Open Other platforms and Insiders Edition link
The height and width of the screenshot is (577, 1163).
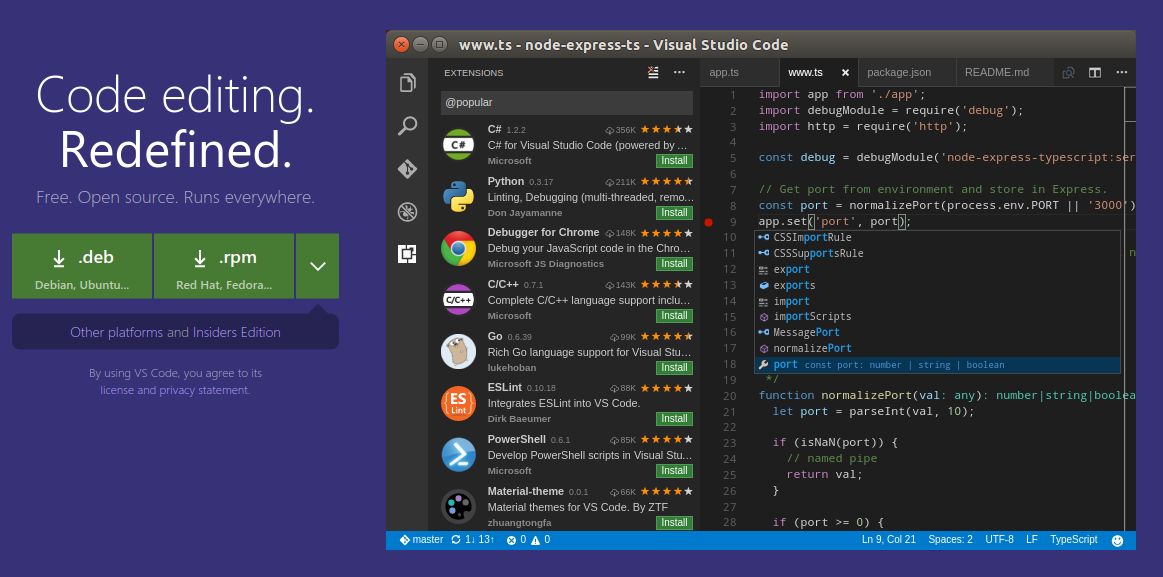[175, 332]
